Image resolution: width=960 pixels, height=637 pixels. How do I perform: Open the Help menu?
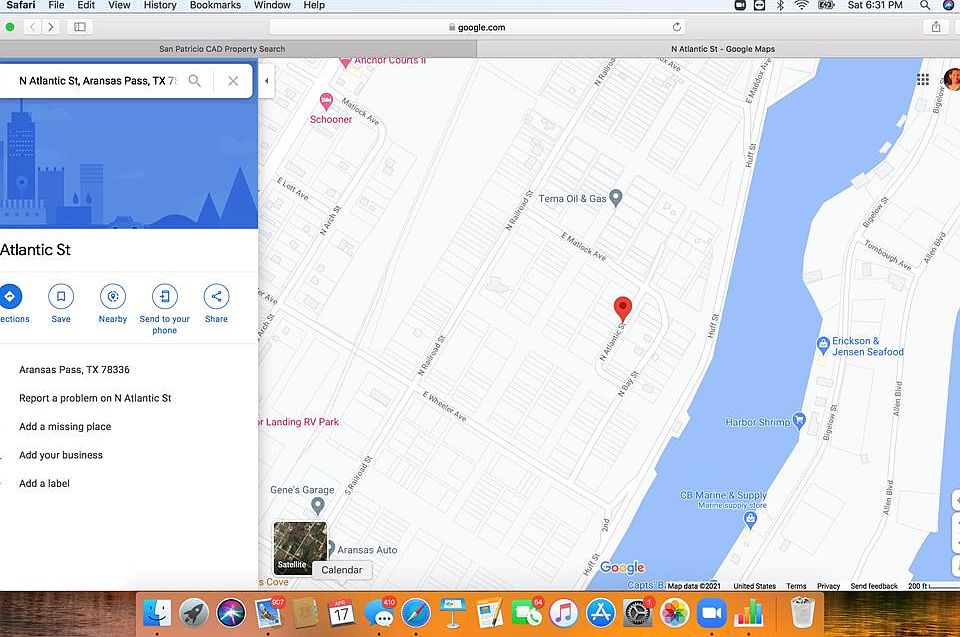(x=314, y=6)
